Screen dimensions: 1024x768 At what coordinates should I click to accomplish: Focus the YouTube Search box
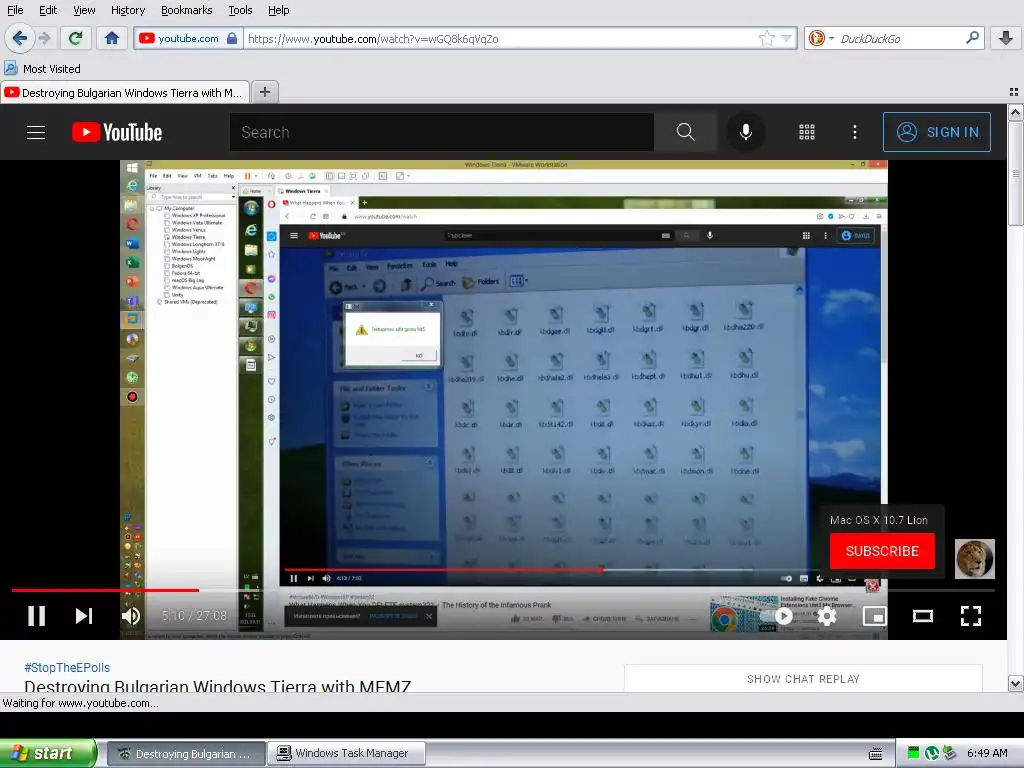pos(441,132)
